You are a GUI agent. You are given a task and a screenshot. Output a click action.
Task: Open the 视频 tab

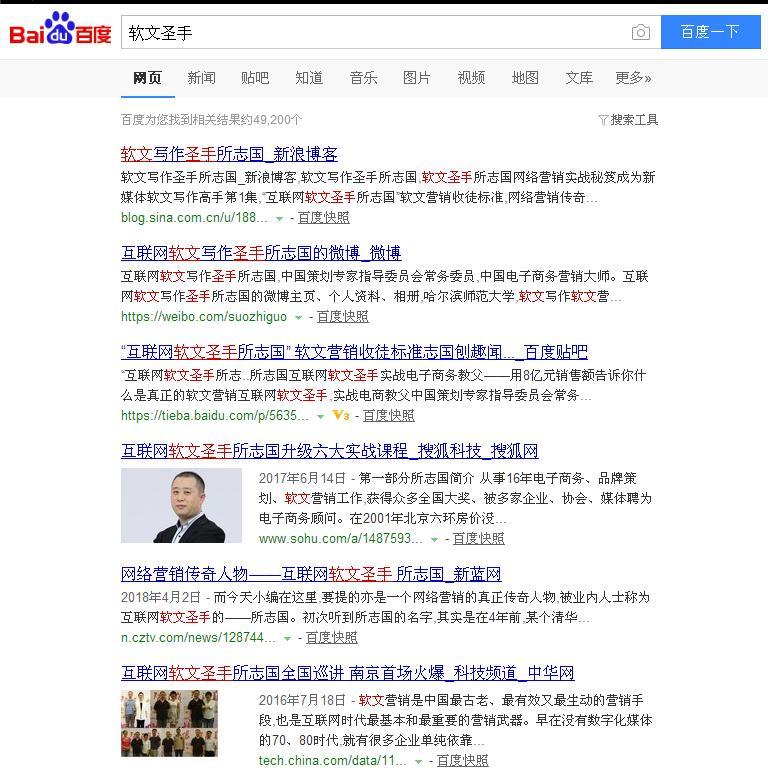[x=471, y=78]
